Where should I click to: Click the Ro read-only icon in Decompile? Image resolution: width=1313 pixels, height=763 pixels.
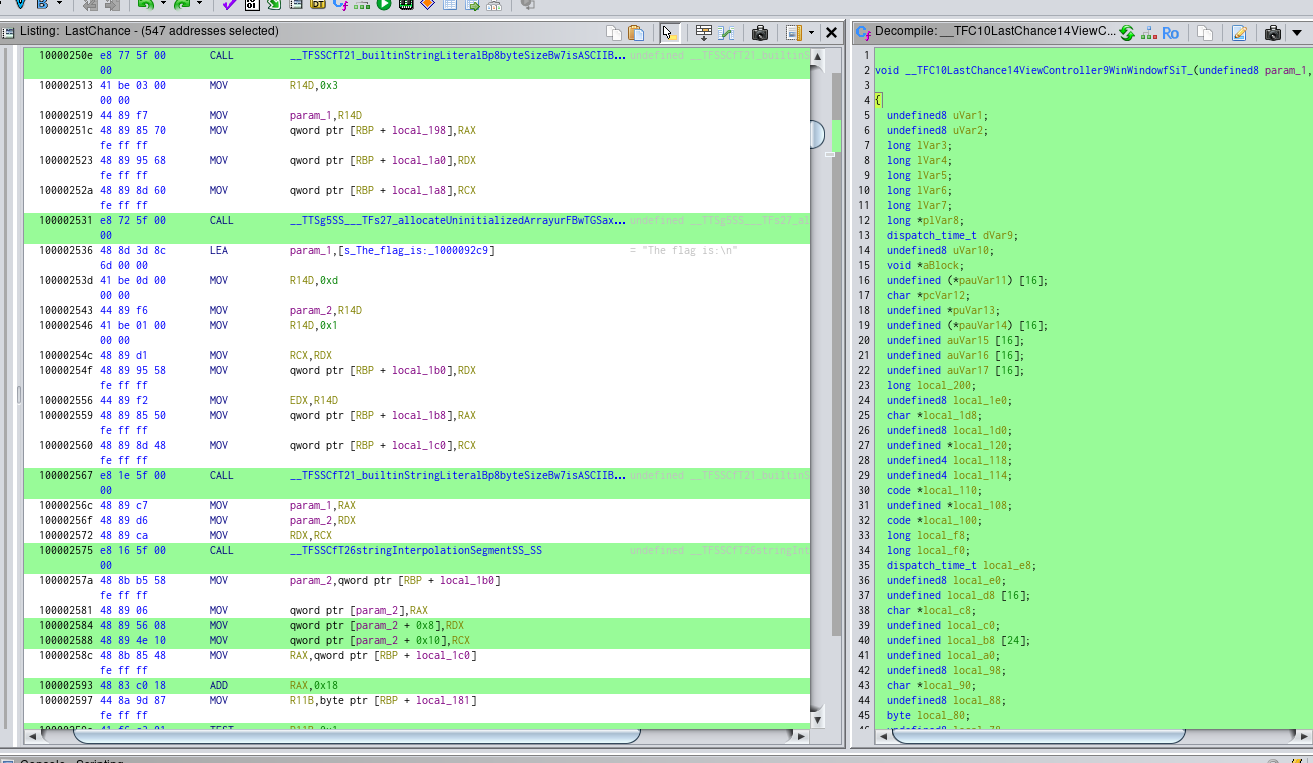(x=1170, y=32)
